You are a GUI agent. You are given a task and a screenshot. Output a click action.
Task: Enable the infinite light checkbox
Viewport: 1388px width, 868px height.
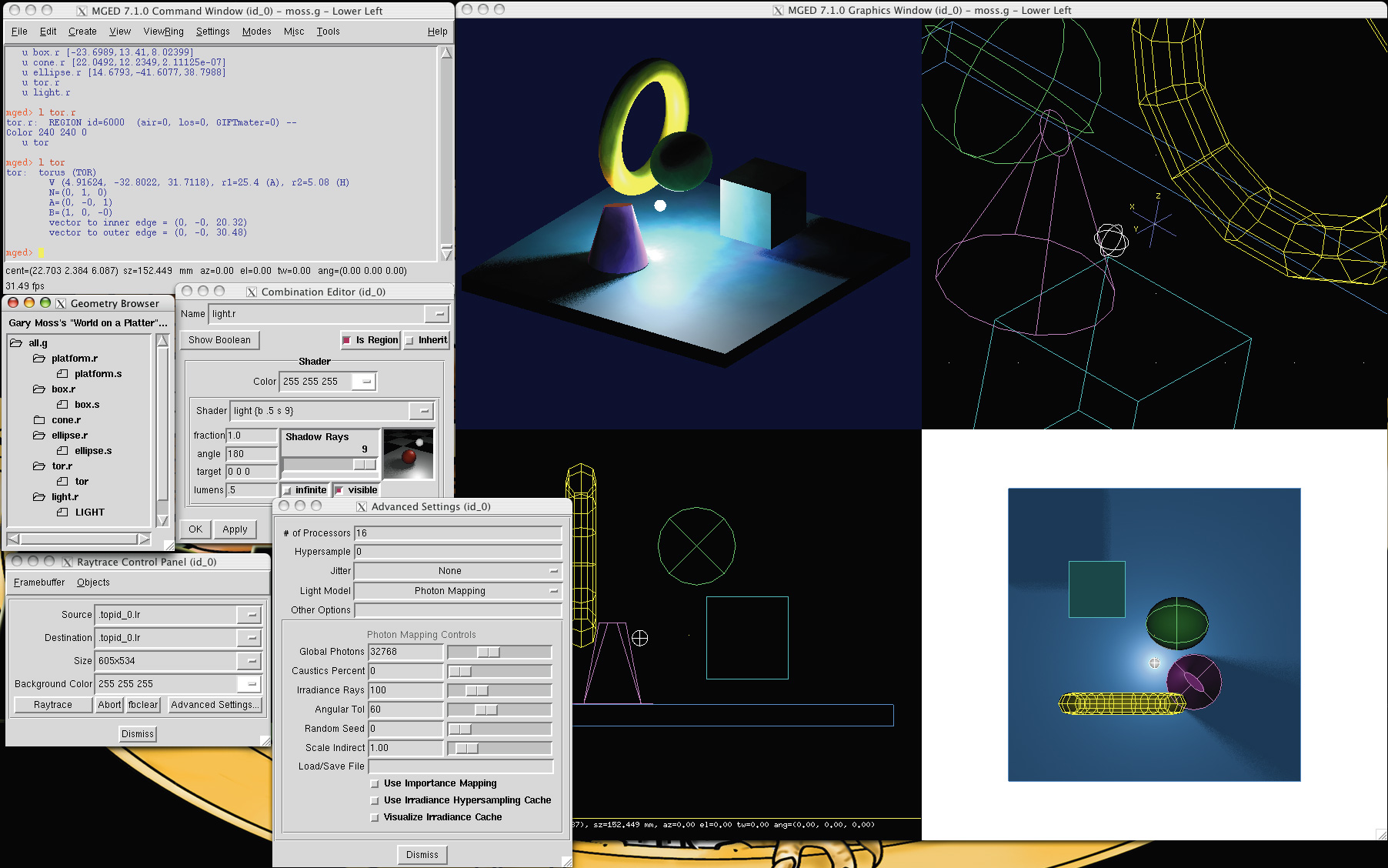tap(288, 490)
